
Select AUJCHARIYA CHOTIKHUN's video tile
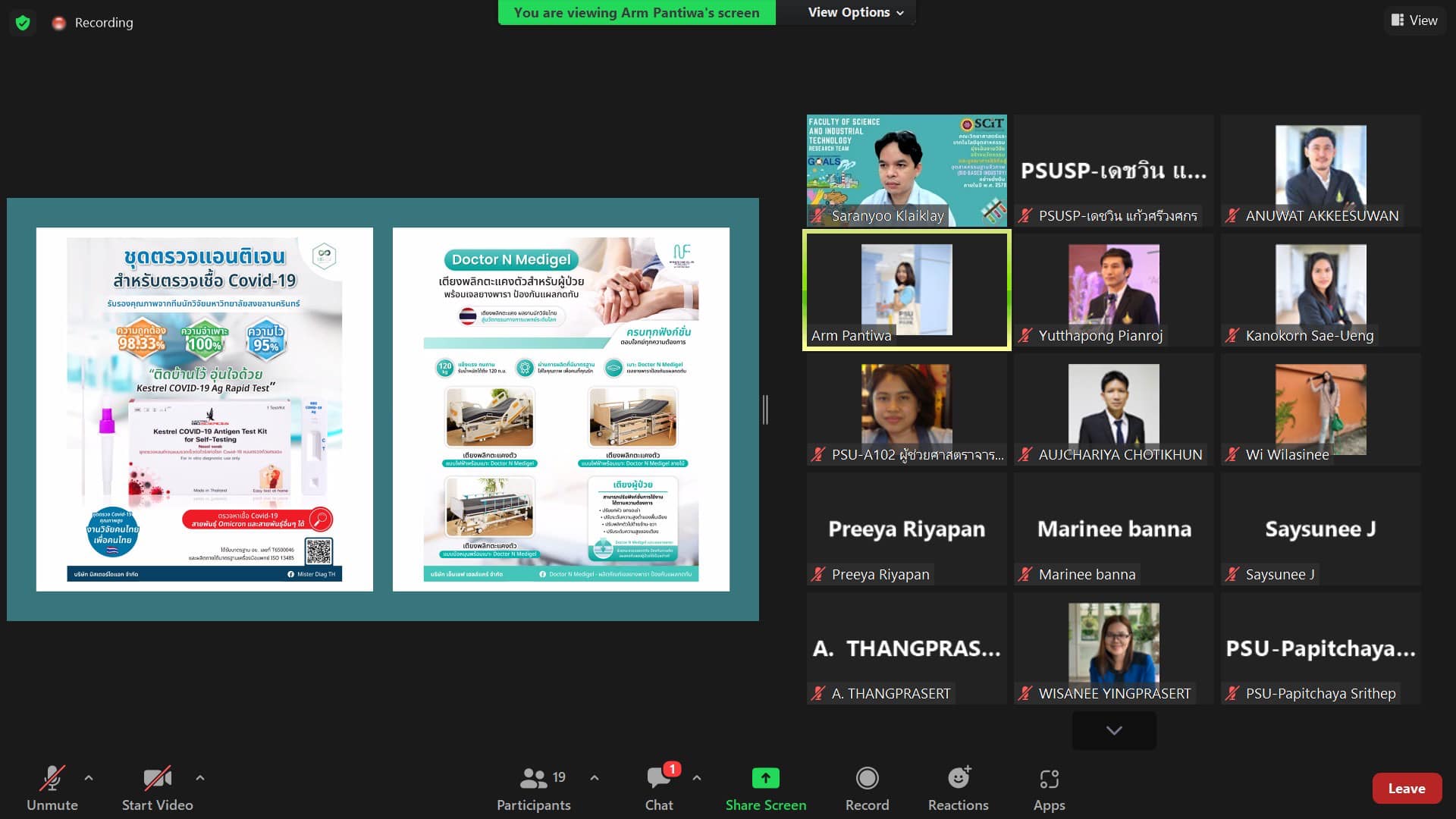tap(1113, 409)
